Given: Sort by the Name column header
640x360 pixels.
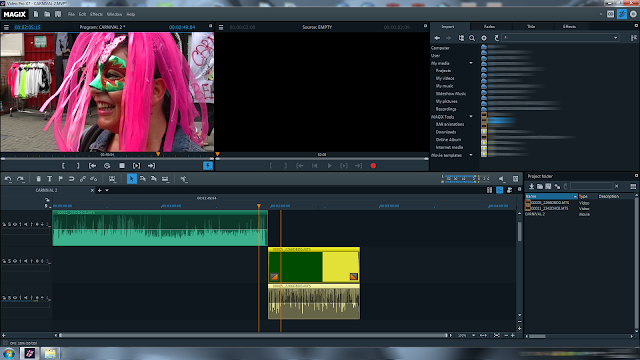Looking at the screenshot, I should point(551,196).
